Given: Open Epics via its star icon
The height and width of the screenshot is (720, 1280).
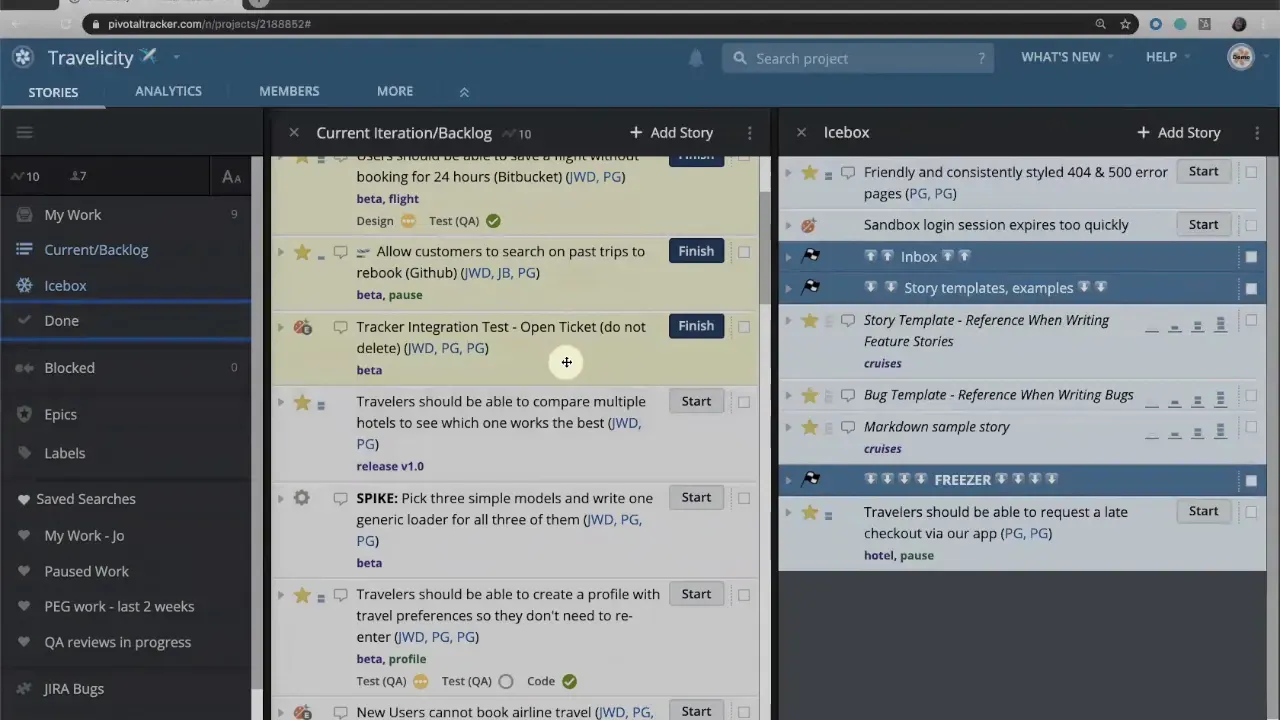Looking at the screenshot, I should (24, 414).
